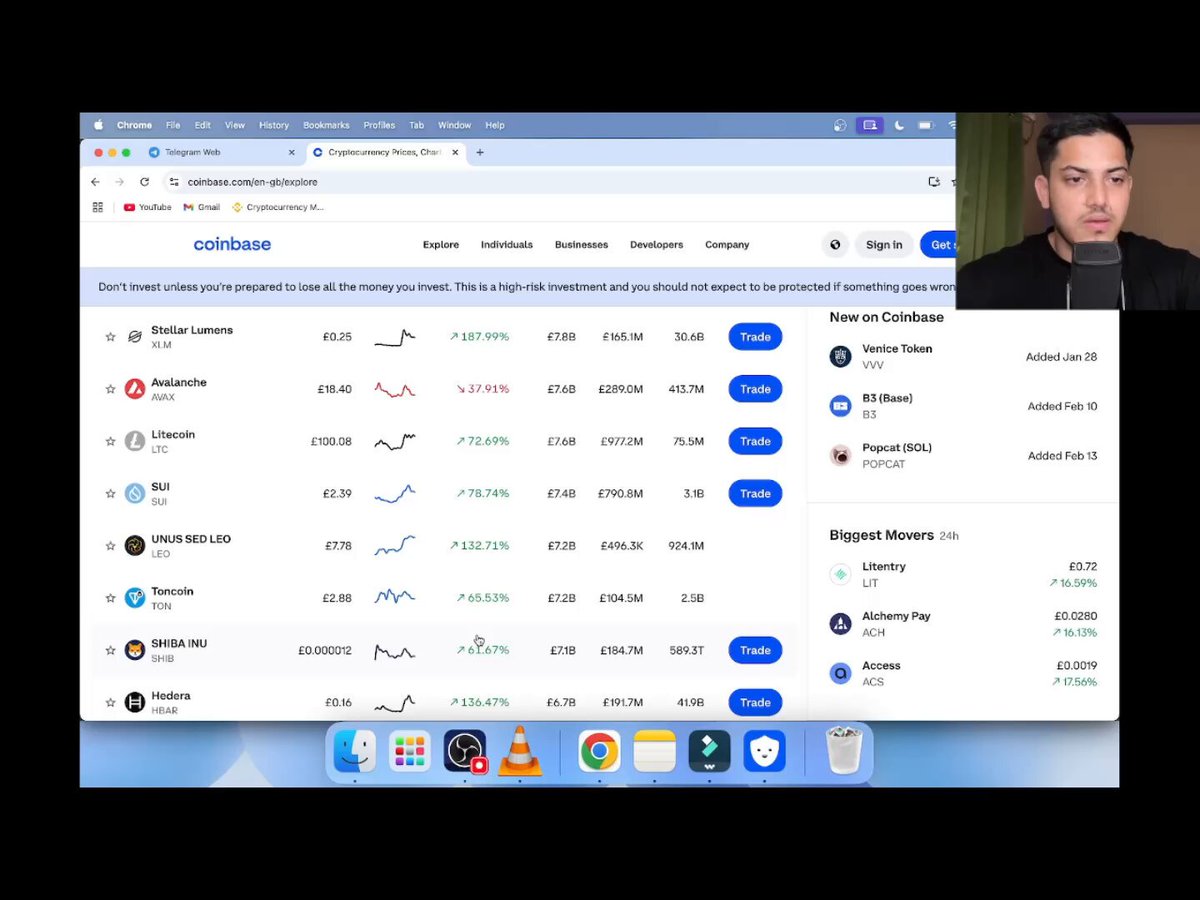This screenshot has width=1200, height=900.
Task: Reload the Coinbase page
Action: pyautogui.click(x=144, y=182)
